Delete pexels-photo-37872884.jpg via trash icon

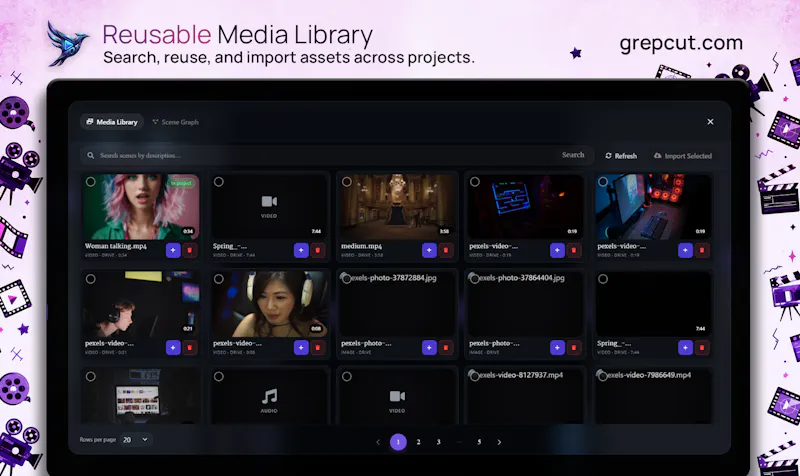click(446, 347)
